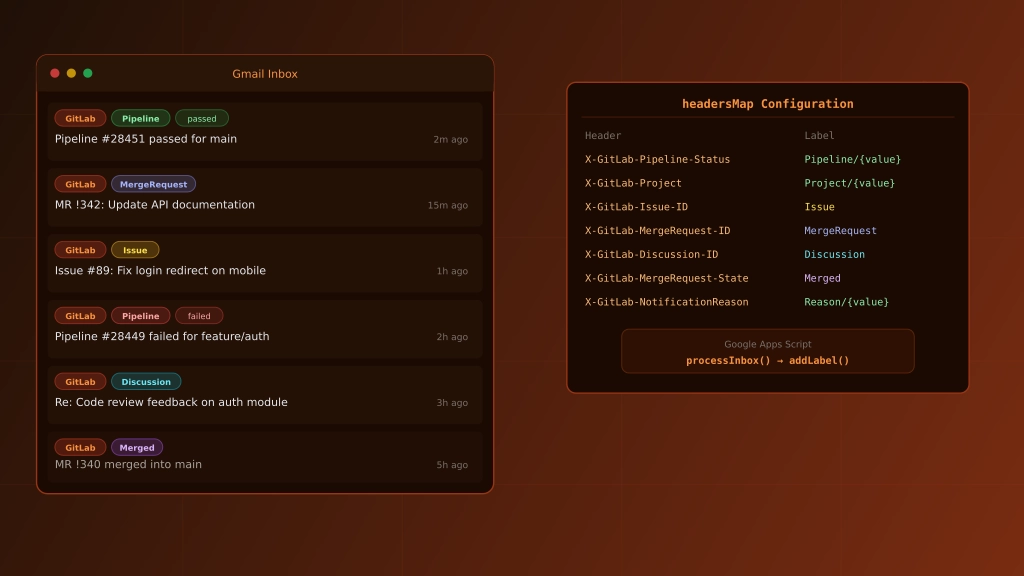The image size is (1024, 576).
Task: Open 'Issue #89: Fix login redirect' email
Action: 160,271
